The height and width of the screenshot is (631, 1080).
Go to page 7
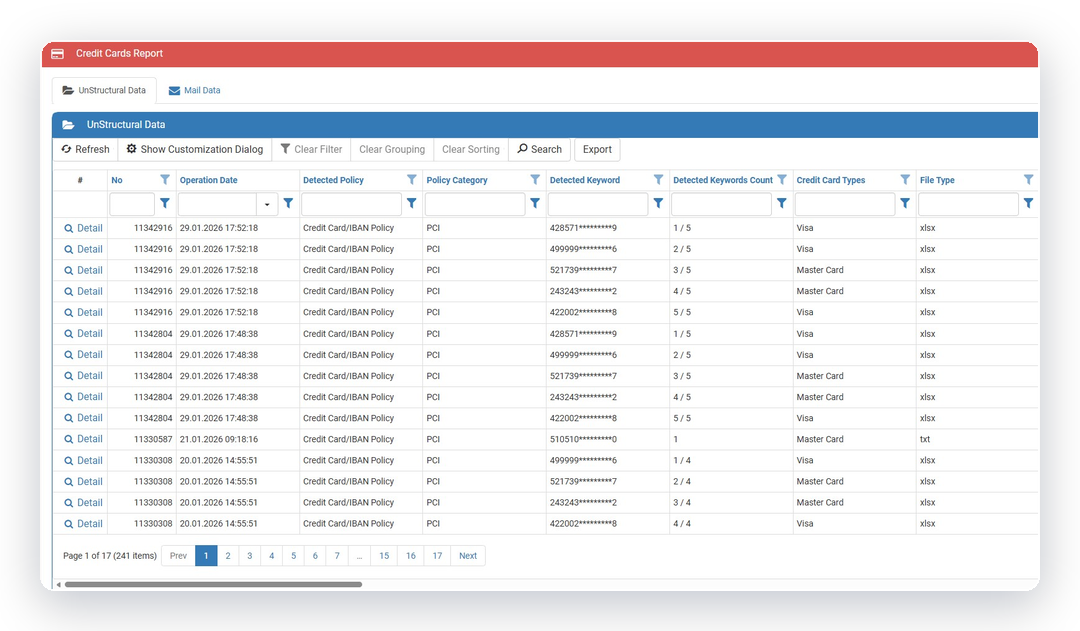337,556
